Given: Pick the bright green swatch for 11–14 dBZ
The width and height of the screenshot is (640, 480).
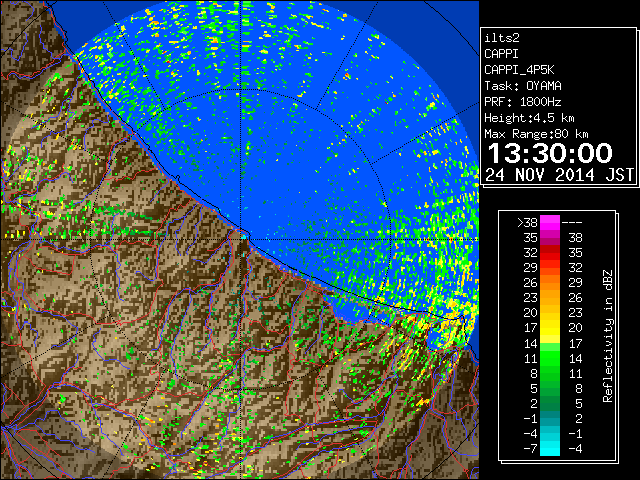Looking at the screenshot, I should pyautogui.click(x=550, y=358).
